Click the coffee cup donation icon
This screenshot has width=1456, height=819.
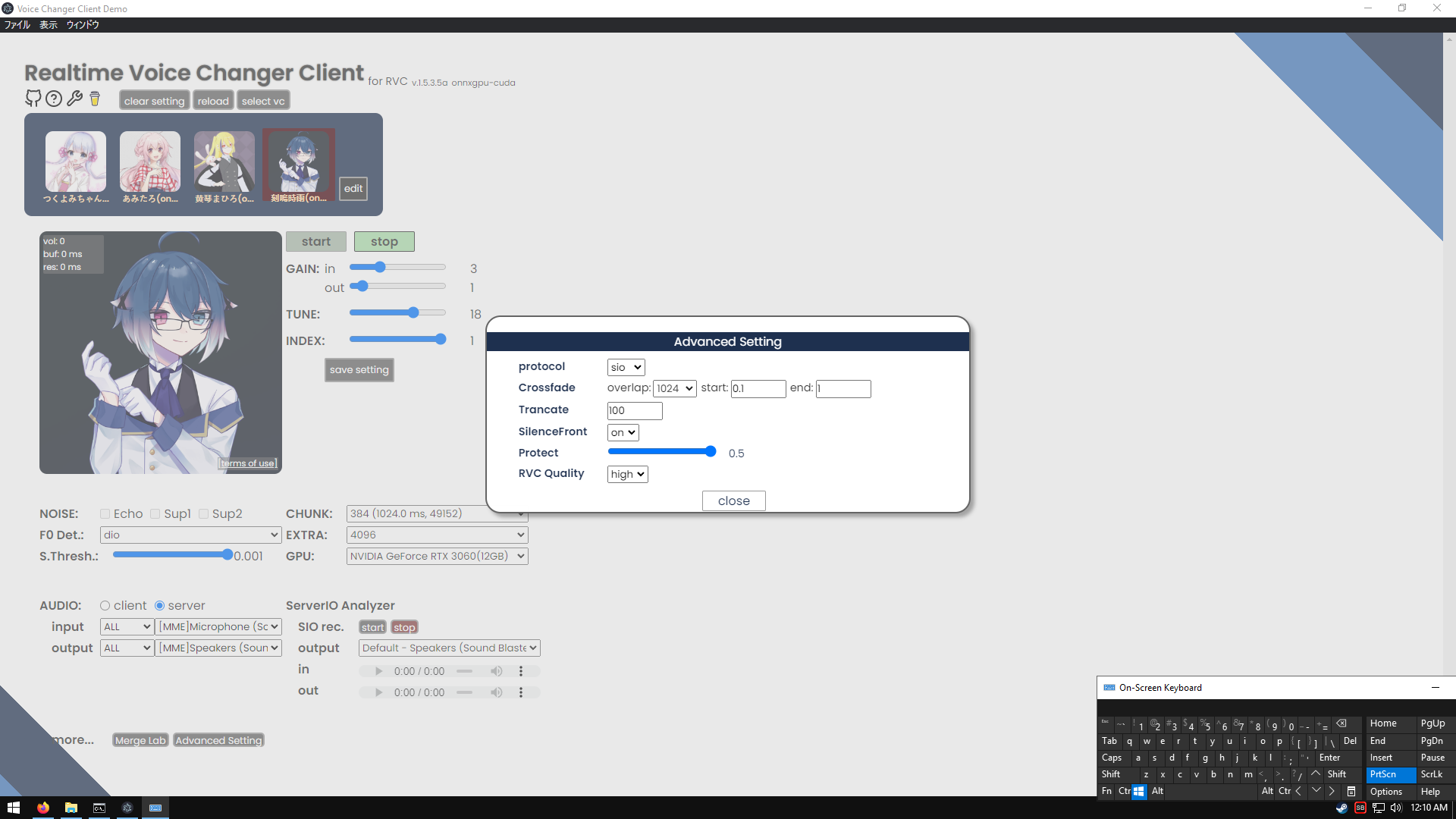pyautogui.click(x=94, y=99)
